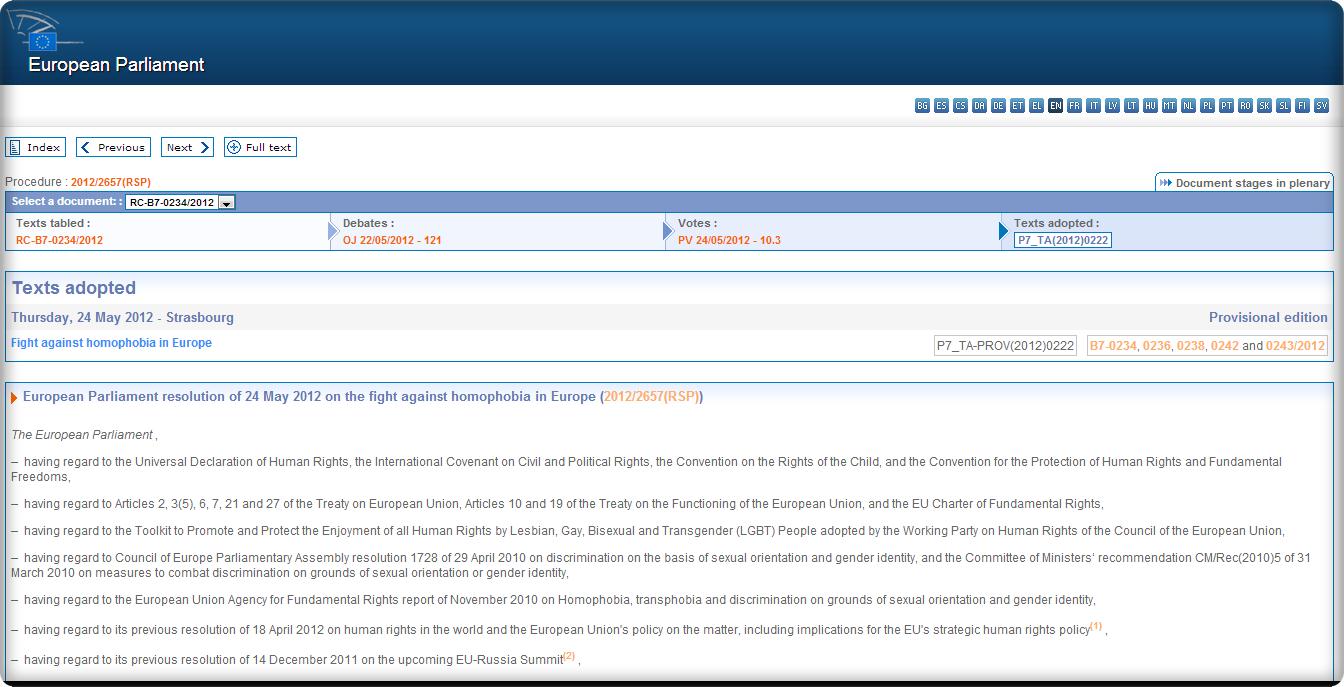This screenshot has height=687, width=1344.
Task: Pick the Dutch (NL) language icon
Action: 1188,106
